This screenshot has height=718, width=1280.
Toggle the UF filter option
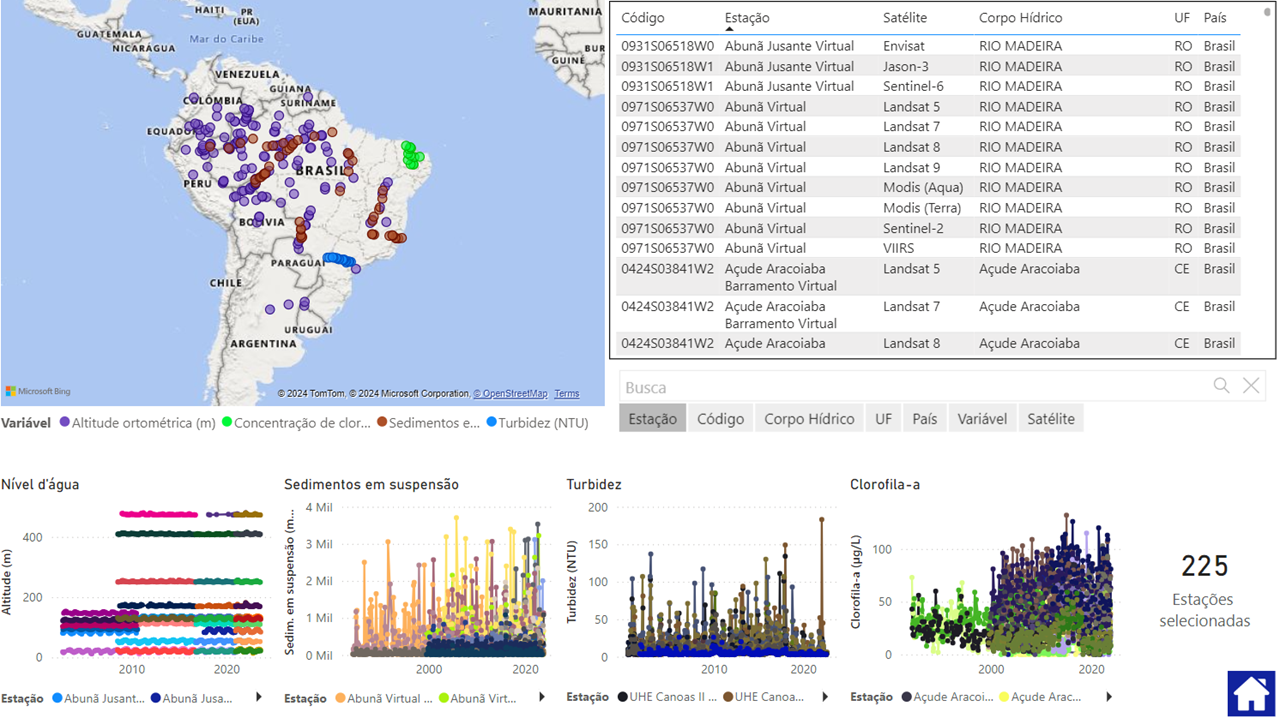coord(883,419)
